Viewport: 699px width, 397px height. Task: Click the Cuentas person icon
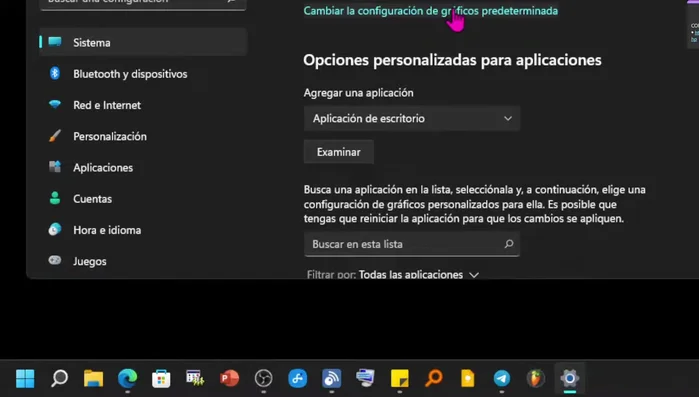[55, 198]
